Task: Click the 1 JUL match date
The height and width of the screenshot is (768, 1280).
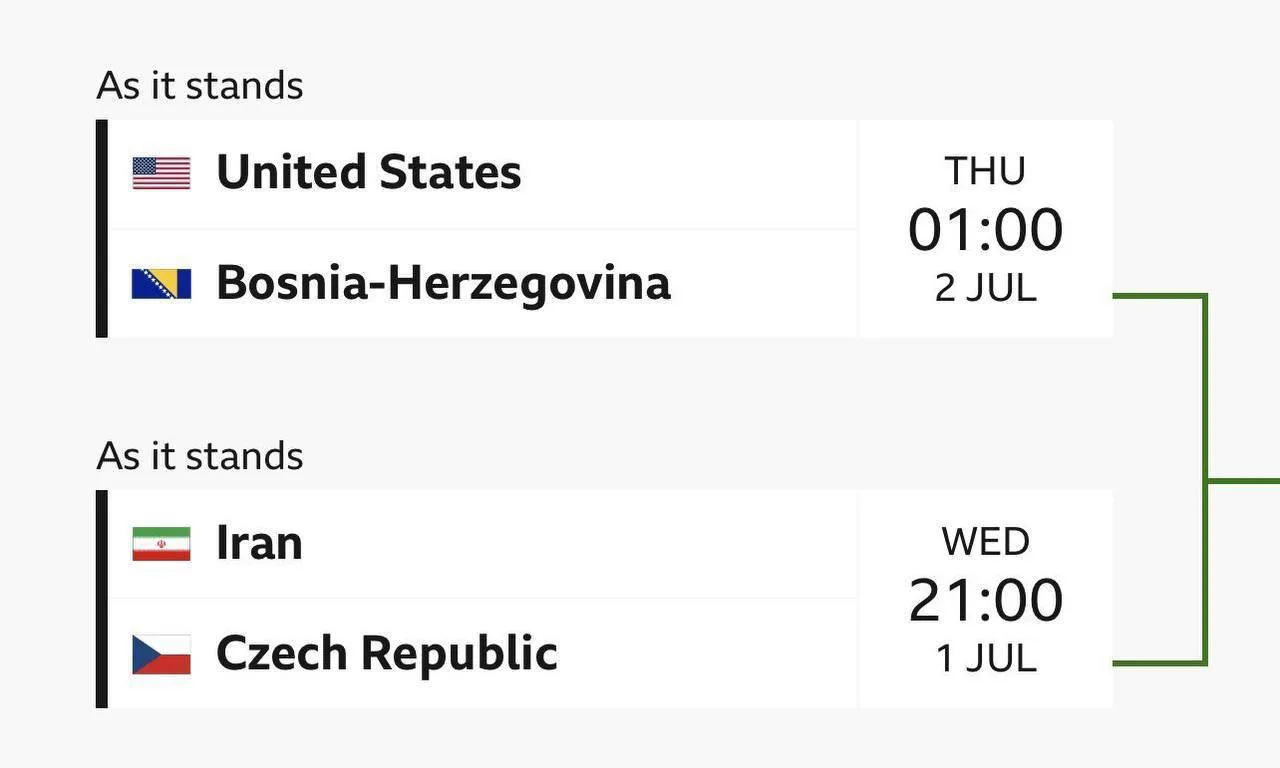Action: pos(985,659)
